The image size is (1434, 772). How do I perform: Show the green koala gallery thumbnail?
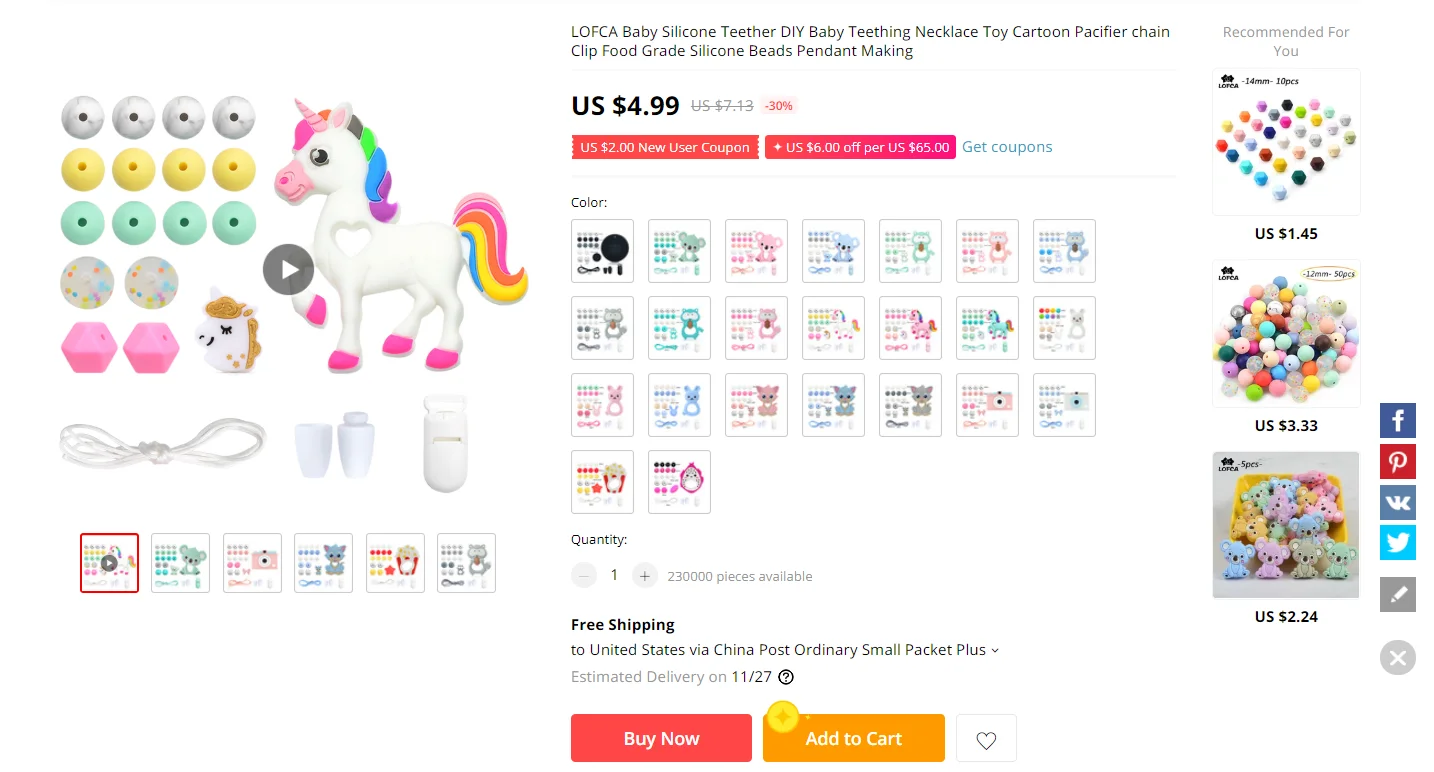(x=181, y=563)
